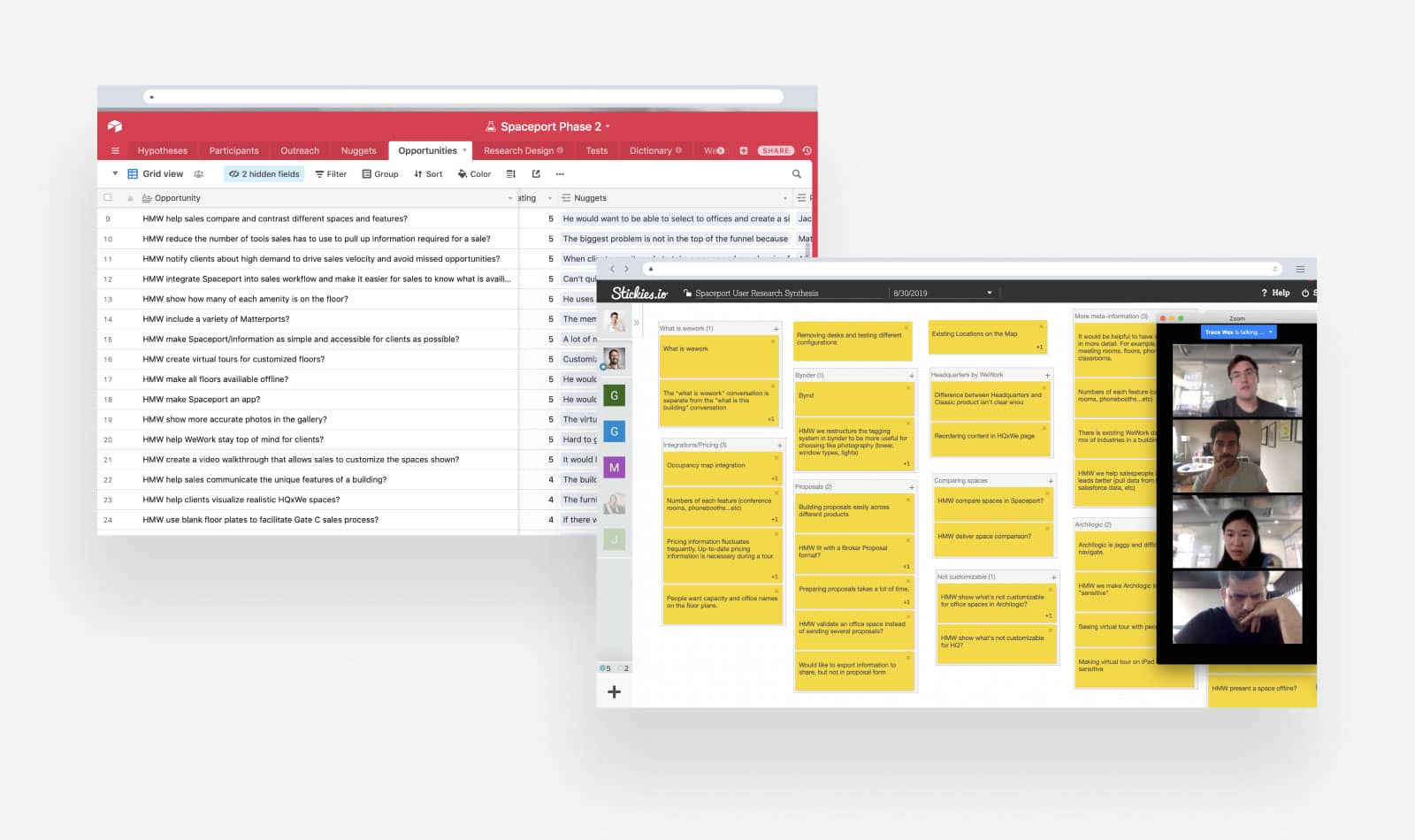Image resolution: width=1415 pixels, height=840 pixels.
Task: Add a sticky to Bynder group
Action: [912, 376]
